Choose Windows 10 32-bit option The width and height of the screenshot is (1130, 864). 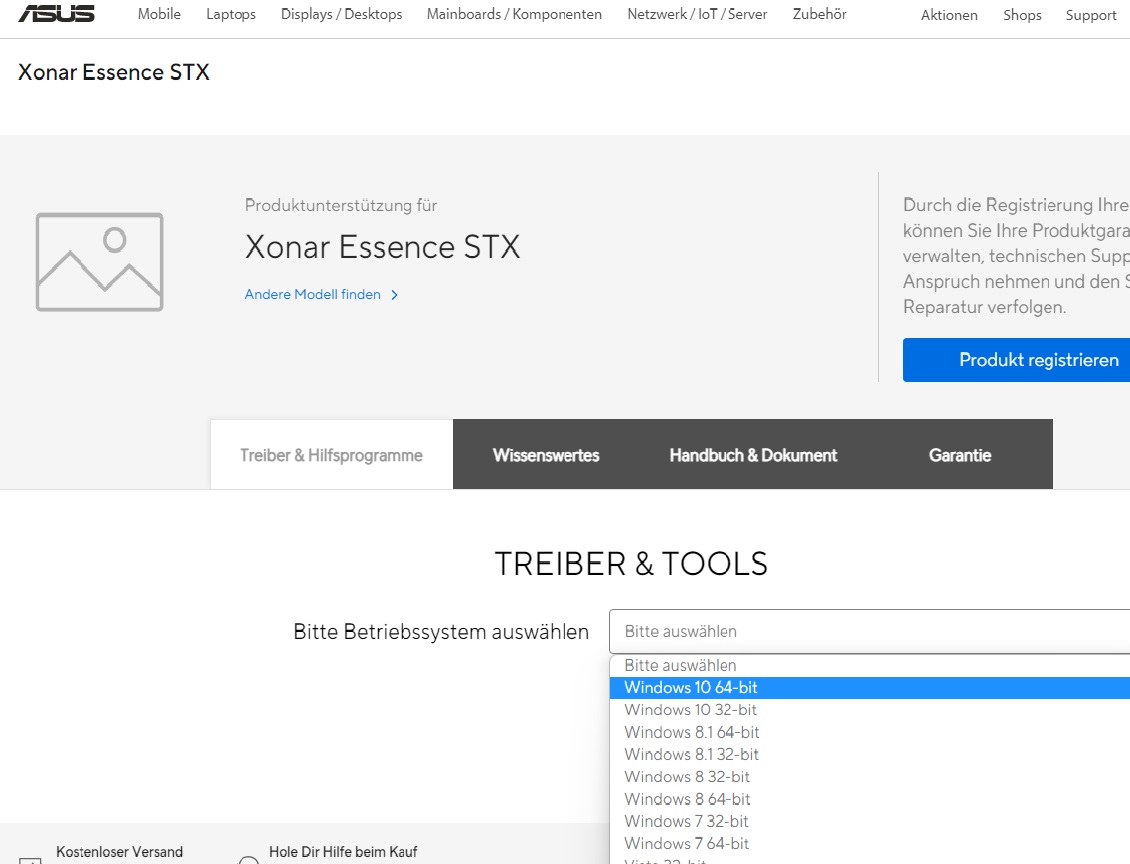[869, 710]
